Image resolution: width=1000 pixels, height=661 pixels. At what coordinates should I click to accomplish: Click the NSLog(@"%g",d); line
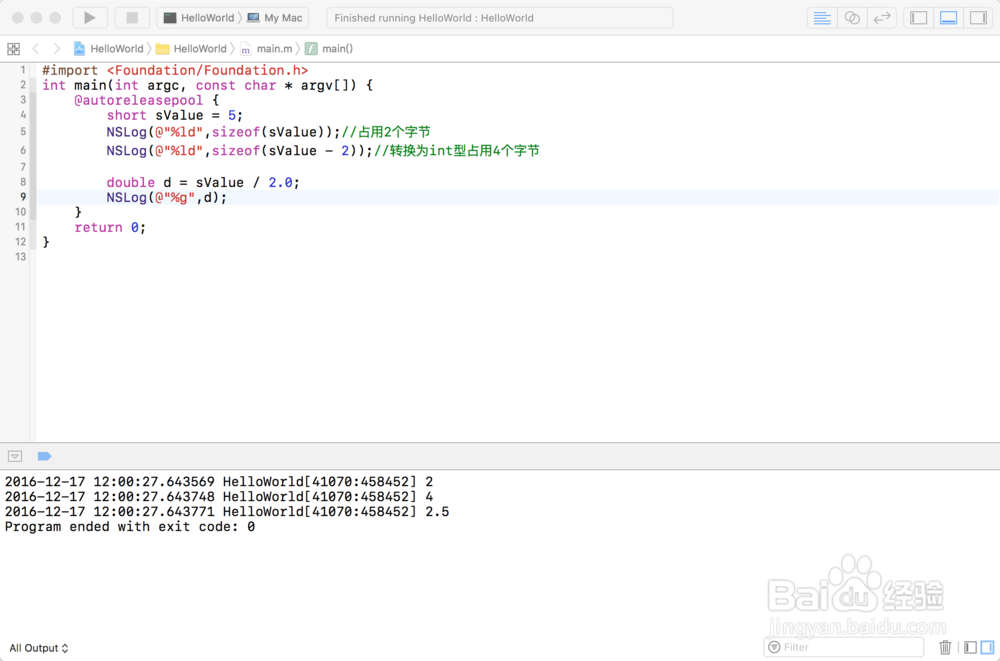166,198
